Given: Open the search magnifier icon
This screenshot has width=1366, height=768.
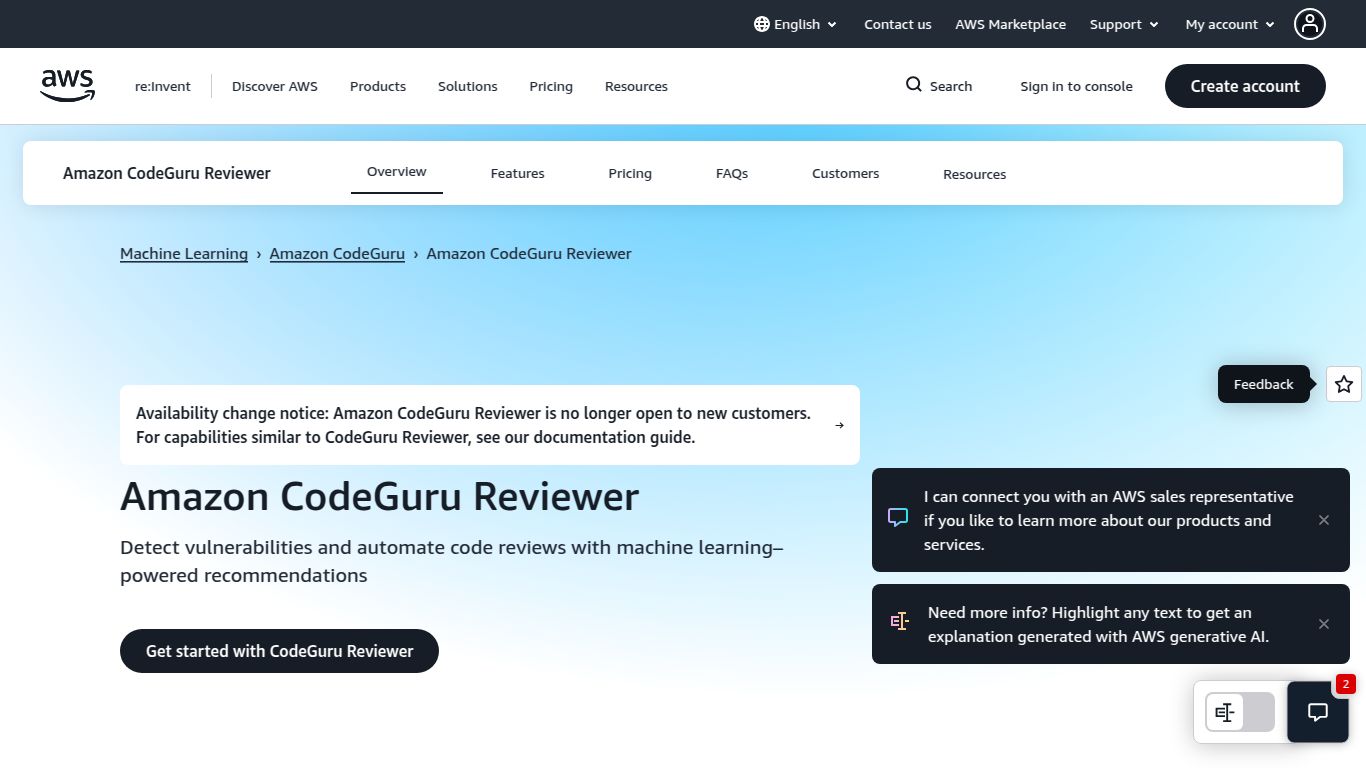Looking at the screenshot, I should click(912, 85).
